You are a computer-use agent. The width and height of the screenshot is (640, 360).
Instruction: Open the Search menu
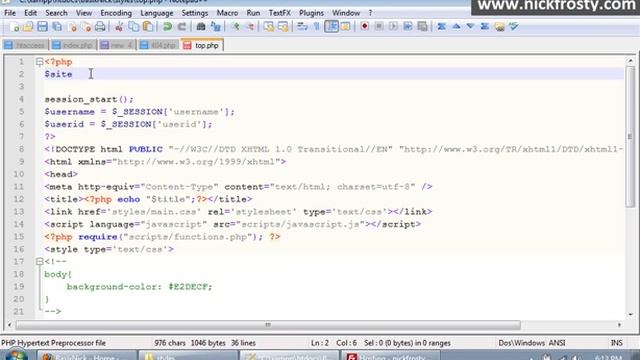tap(56, 13)
